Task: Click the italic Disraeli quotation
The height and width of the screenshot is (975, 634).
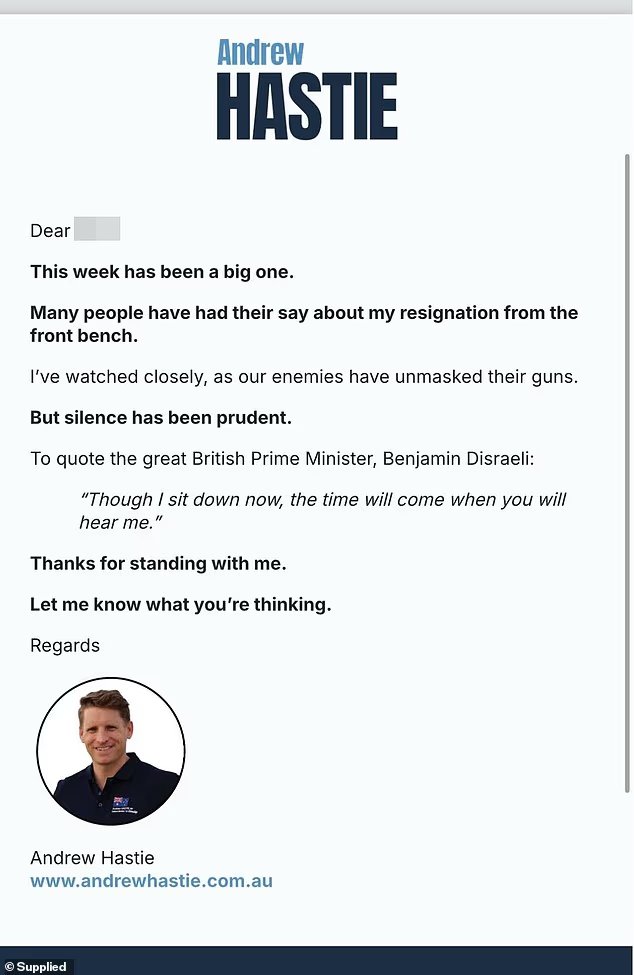Action: 322,510
